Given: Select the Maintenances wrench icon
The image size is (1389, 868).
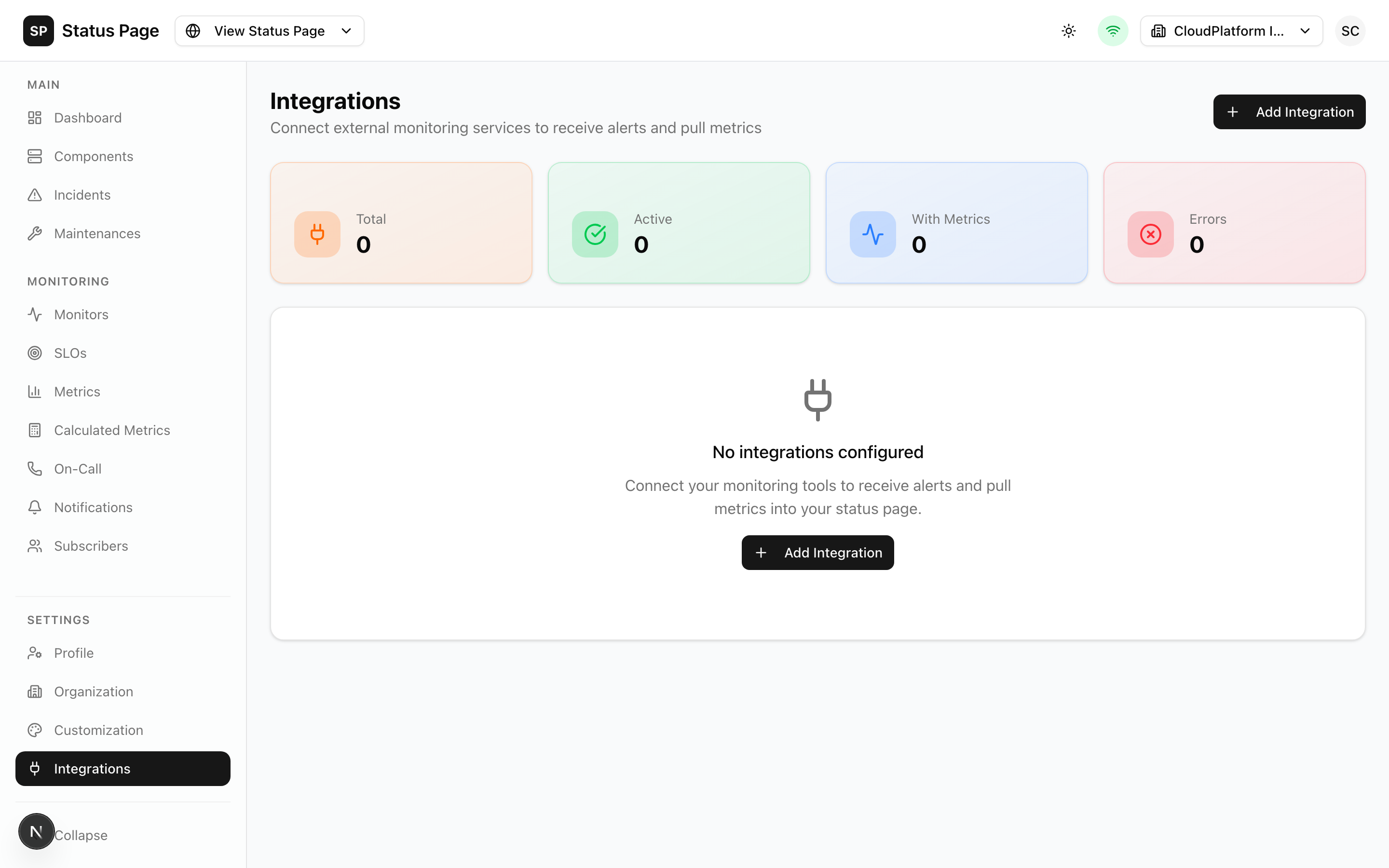Looking at the screenshot, I should (34, 233).
